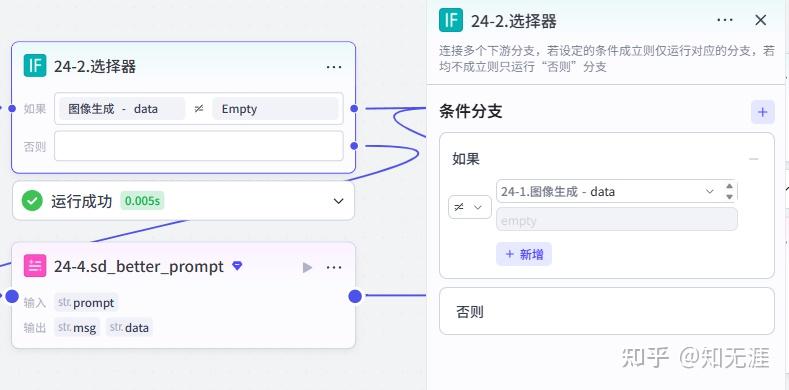Click the 否则 branch output port
The width and height of the screenshot is (789, 390).
(354, 146)
